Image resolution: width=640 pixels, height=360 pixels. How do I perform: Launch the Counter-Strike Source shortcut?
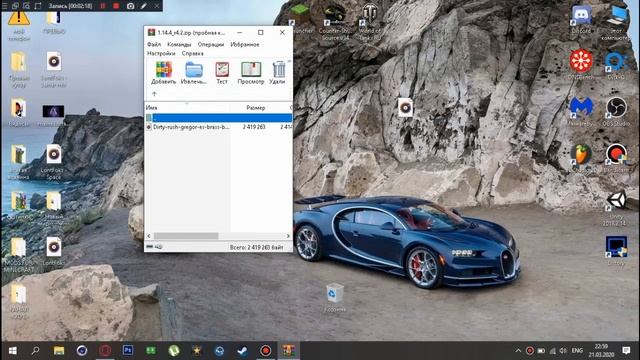coord(335,21)
